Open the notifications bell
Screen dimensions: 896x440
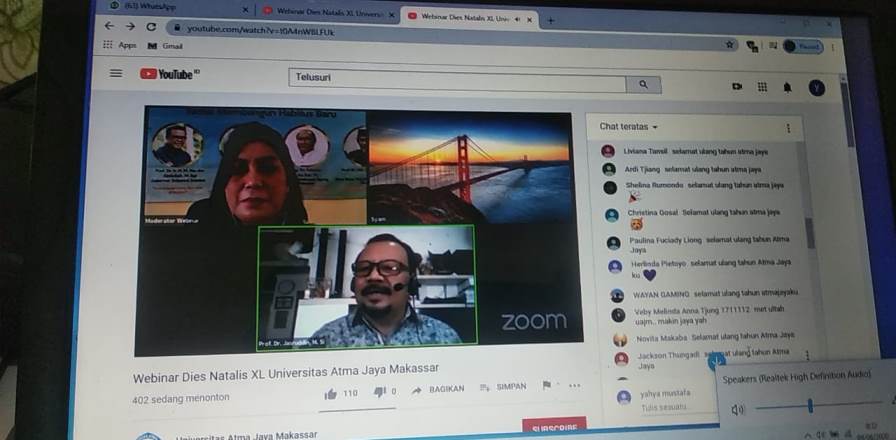[788, 88]
